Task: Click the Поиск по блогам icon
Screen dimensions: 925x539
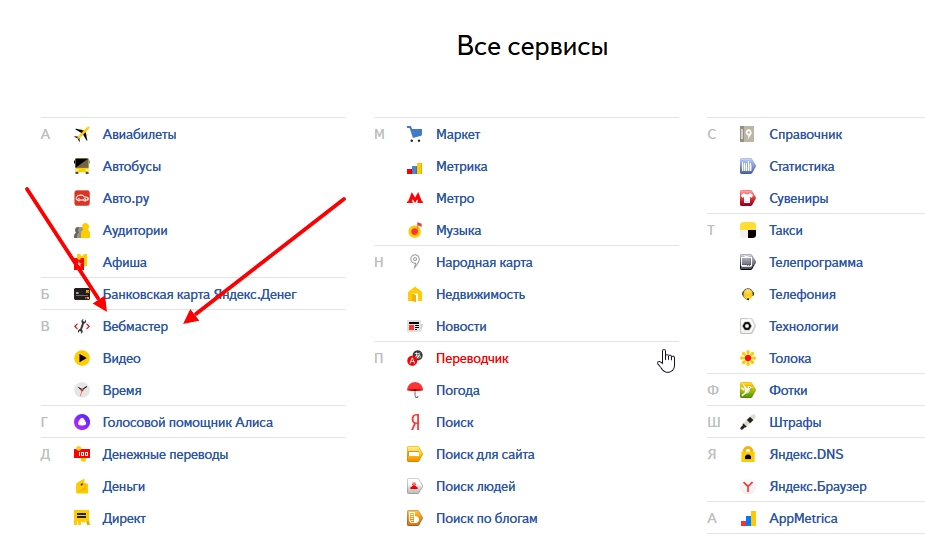Action: click(x=415, y=518)
